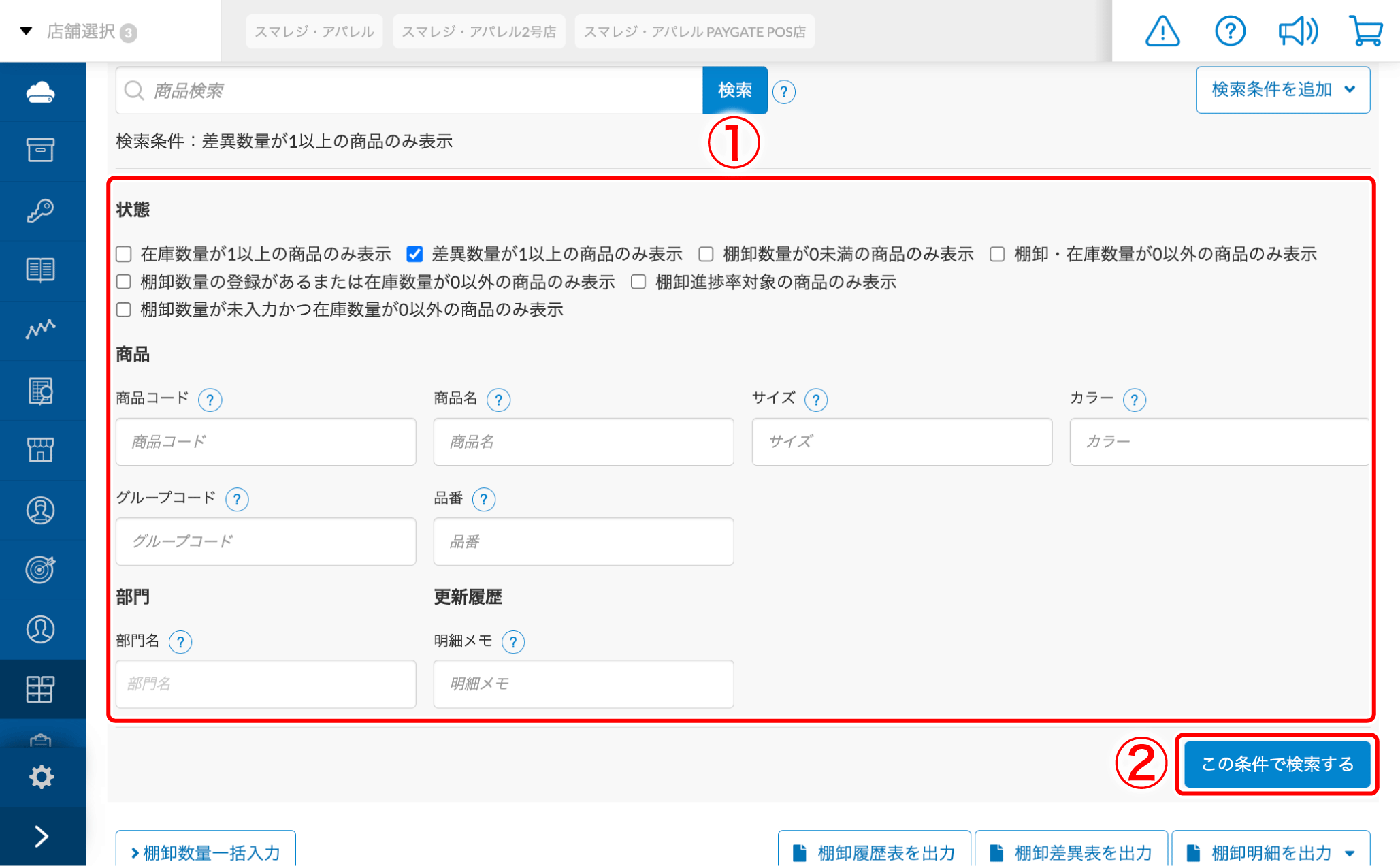Open the settings gear in sidebar

pyautogui.click(x=41, y=776)
